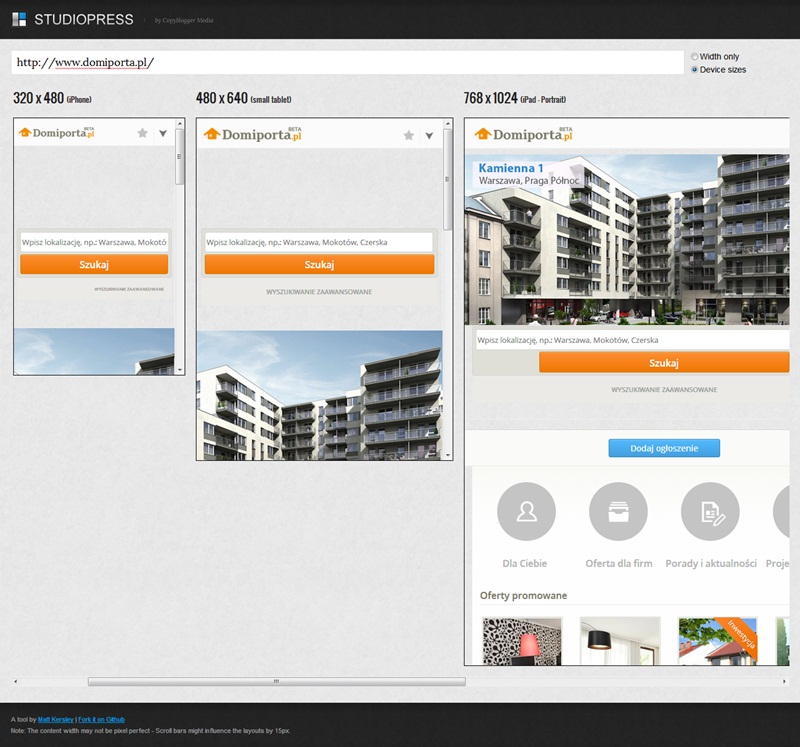Click the StudioPress logo icon
The image size is (800, 747).
(x=19, y=19)
